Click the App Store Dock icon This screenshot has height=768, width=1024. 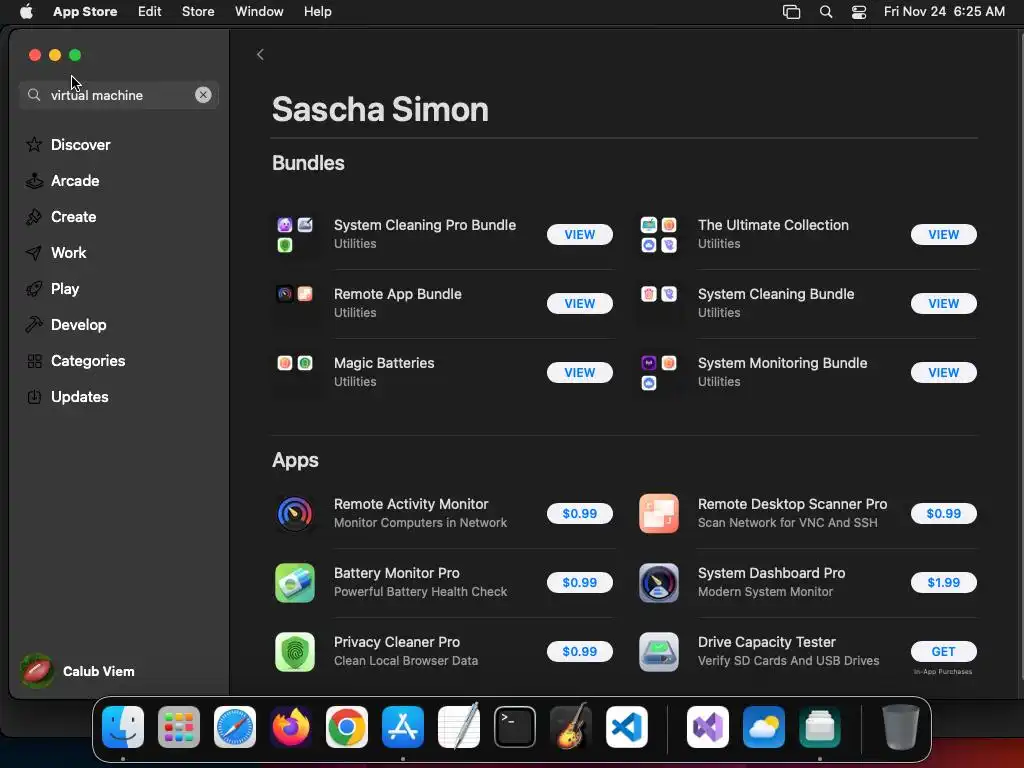pyautogui.click(x=402, y=726)
